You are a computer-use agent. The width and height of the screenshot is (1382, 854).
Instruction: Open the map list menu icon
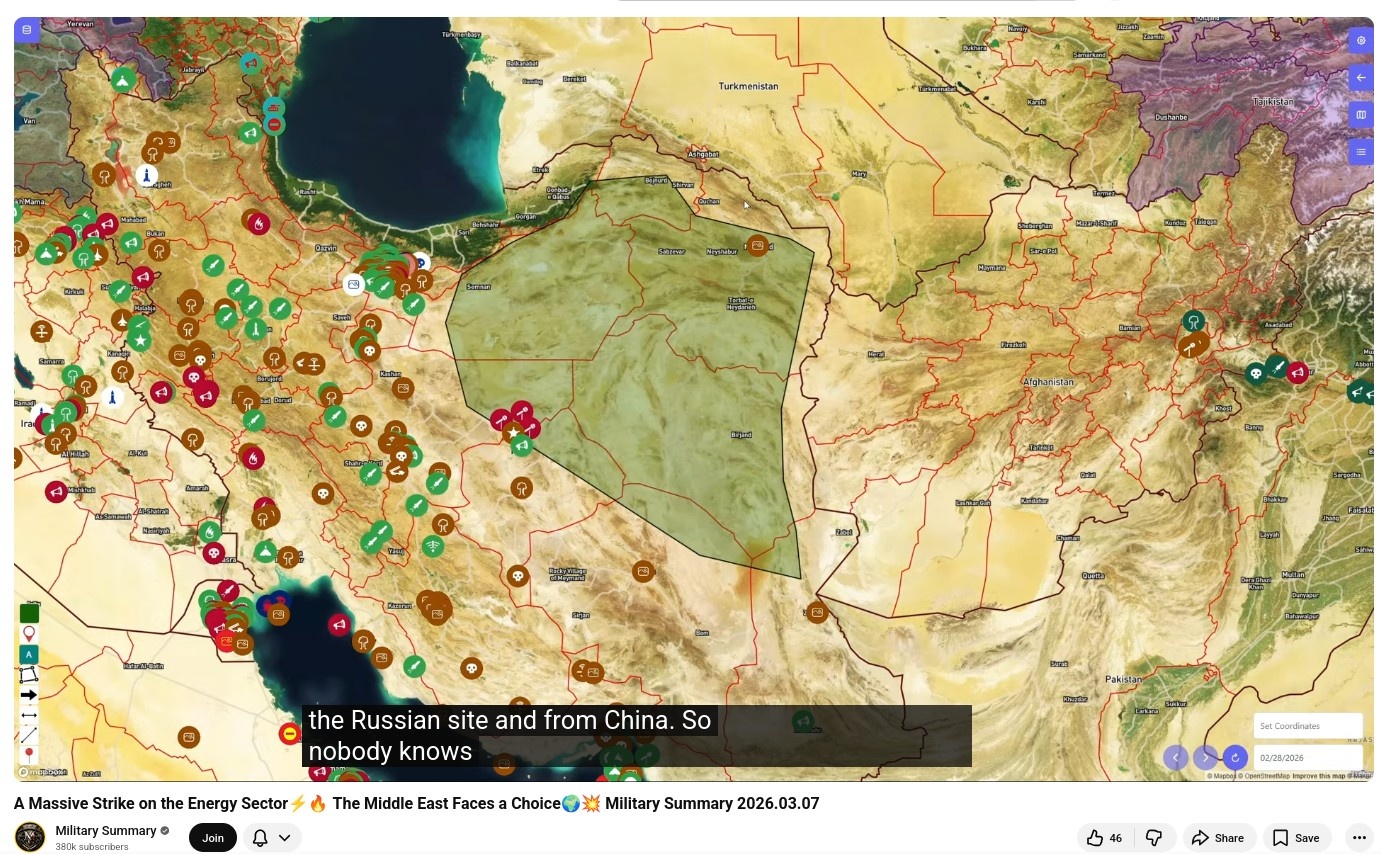[1360, 152]
